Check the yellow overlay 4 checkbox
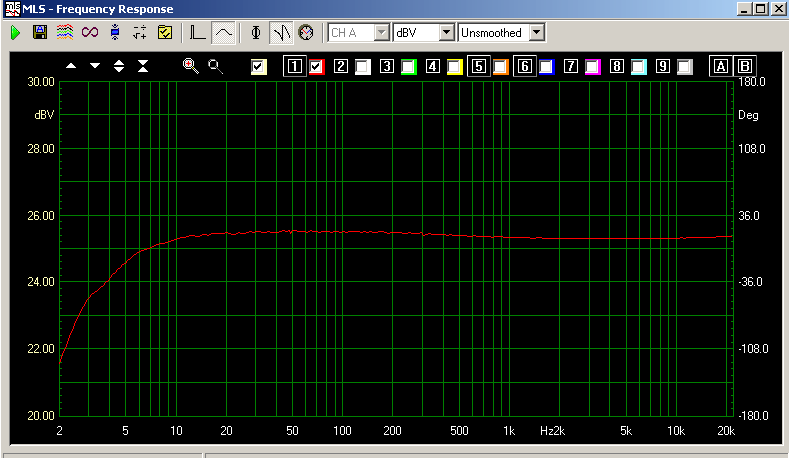Image resolution: width=789 pixels, height=458 pixels. click(454, 66)
